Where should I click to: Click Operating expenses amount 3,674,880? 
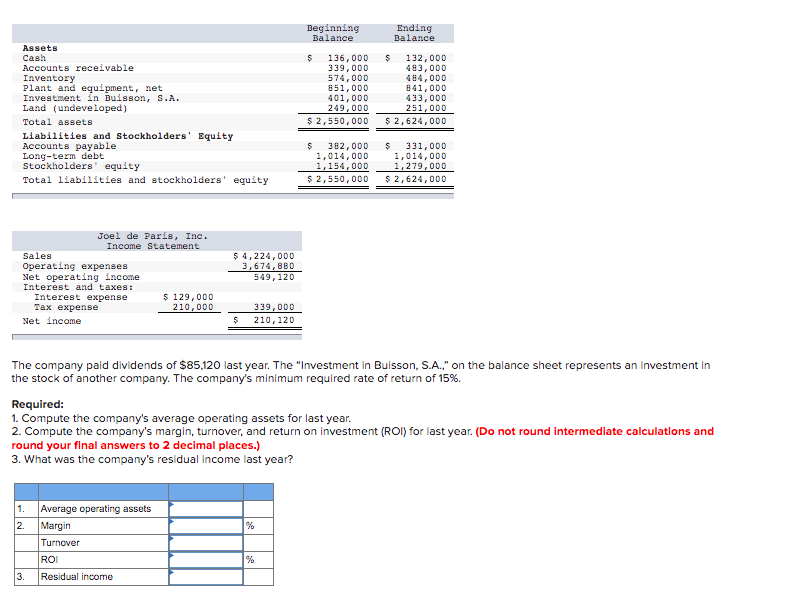coord(268,266)
